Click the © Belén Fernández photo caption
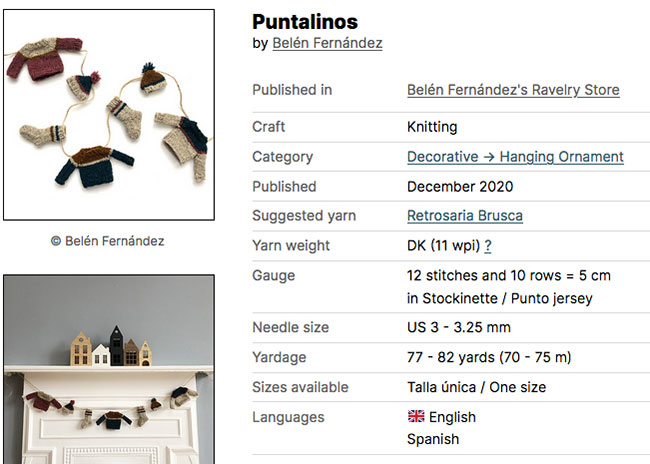This screenshot has width=650, height=464. (x=108, y=241)
